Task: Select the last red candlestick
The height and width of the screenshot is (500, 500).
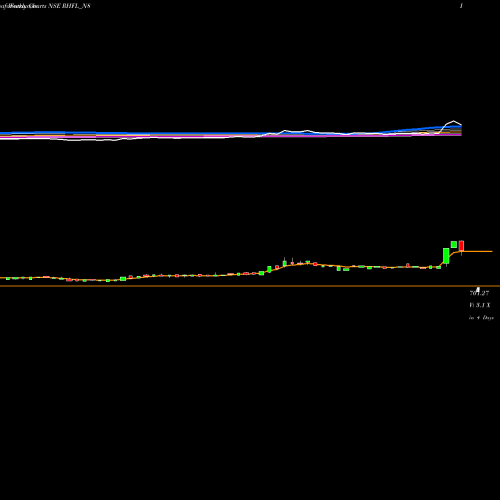Action: pos(461,246)
